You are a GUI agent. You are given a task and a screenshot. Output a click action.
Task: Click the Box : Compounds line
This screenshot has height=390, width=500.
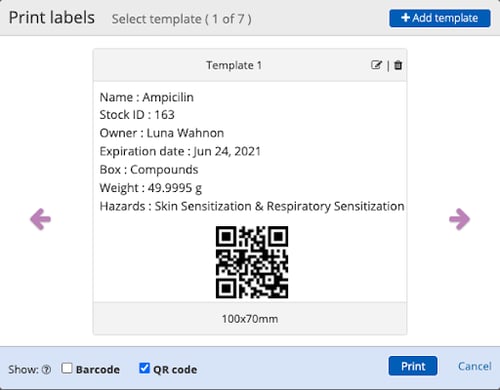pyautogui.click(x=149, y=170)
